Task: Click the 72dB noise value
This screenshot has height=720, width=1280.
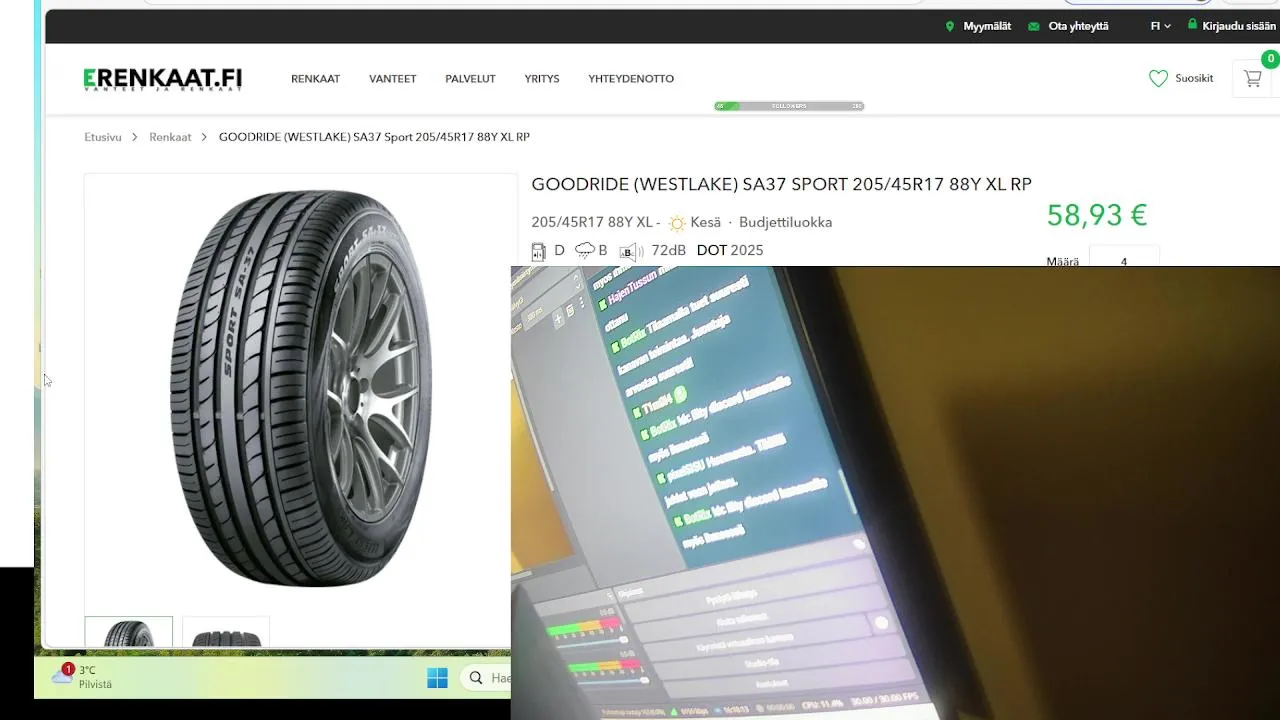Action: 669,250
